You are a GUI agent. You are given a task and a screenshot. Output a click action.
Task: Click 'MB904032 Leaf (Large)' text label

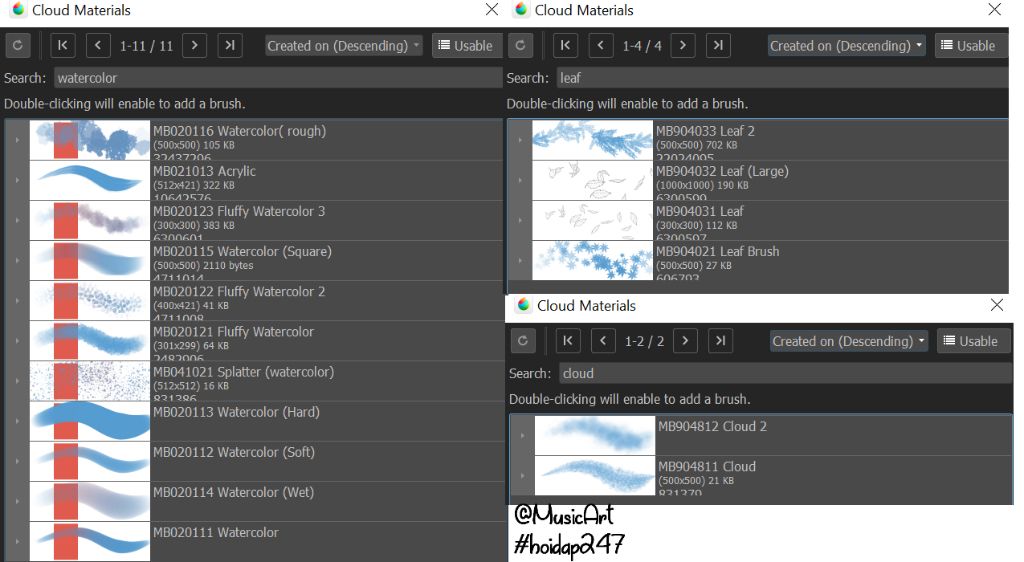[x=722, y=171]
